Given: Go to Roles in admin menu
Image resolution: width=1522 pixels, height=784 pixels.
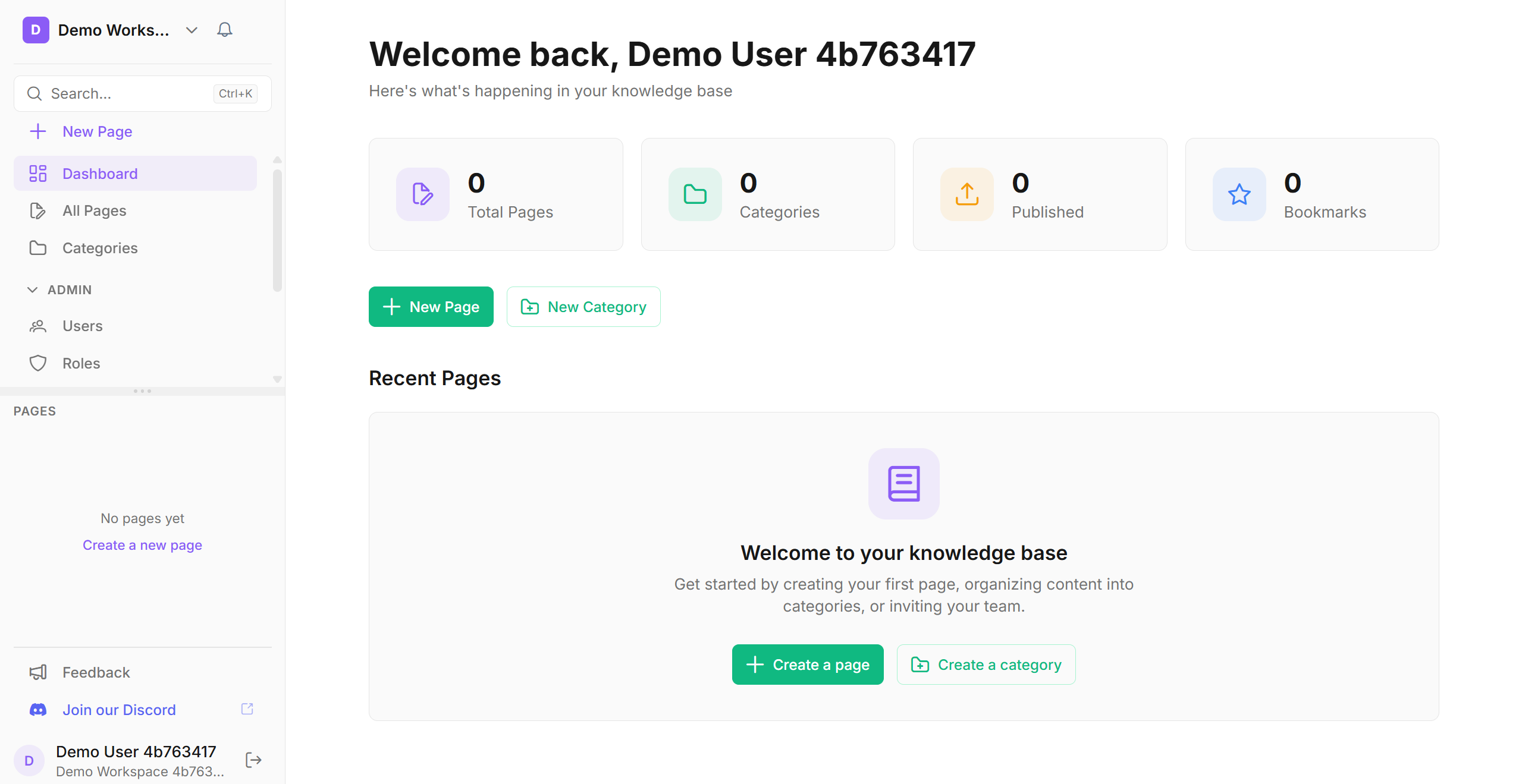Looking at the screenshot, I should pyautogui.click(x=81, y=363).
